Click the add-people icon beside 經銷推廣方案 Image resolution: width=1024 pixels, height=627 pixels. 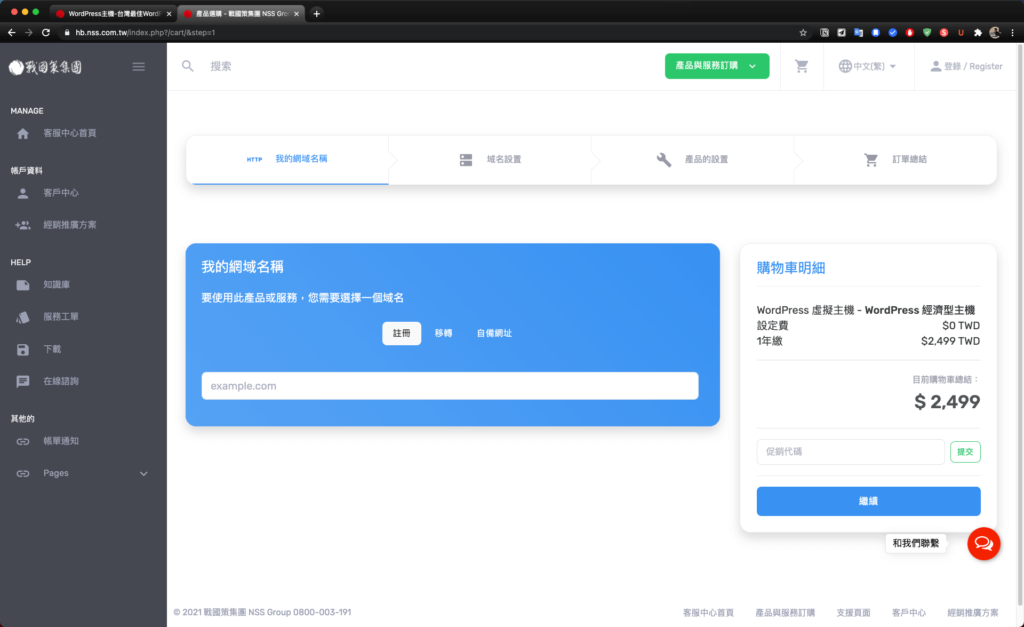click(23, 225)
